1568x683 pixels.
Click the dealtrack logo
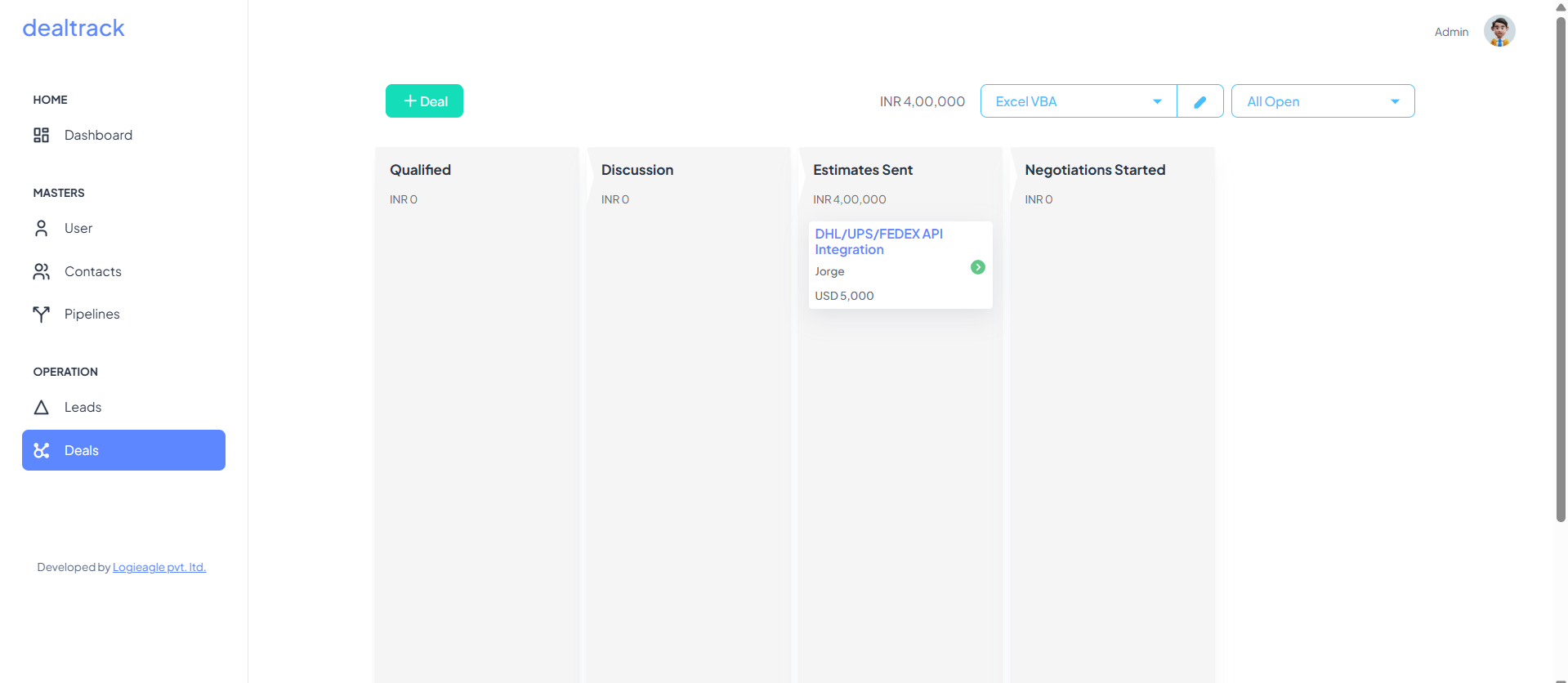(74, 29)
